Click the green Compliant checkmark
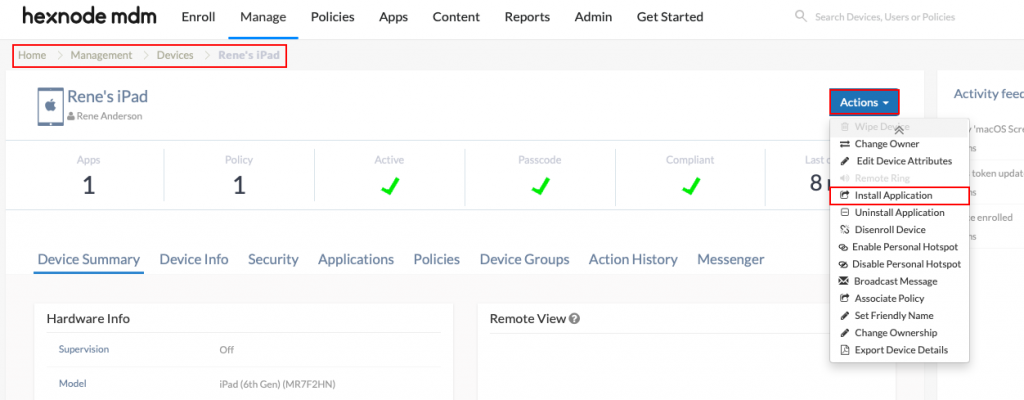This screenshot has height=400, width=1024. pos(690,186)
